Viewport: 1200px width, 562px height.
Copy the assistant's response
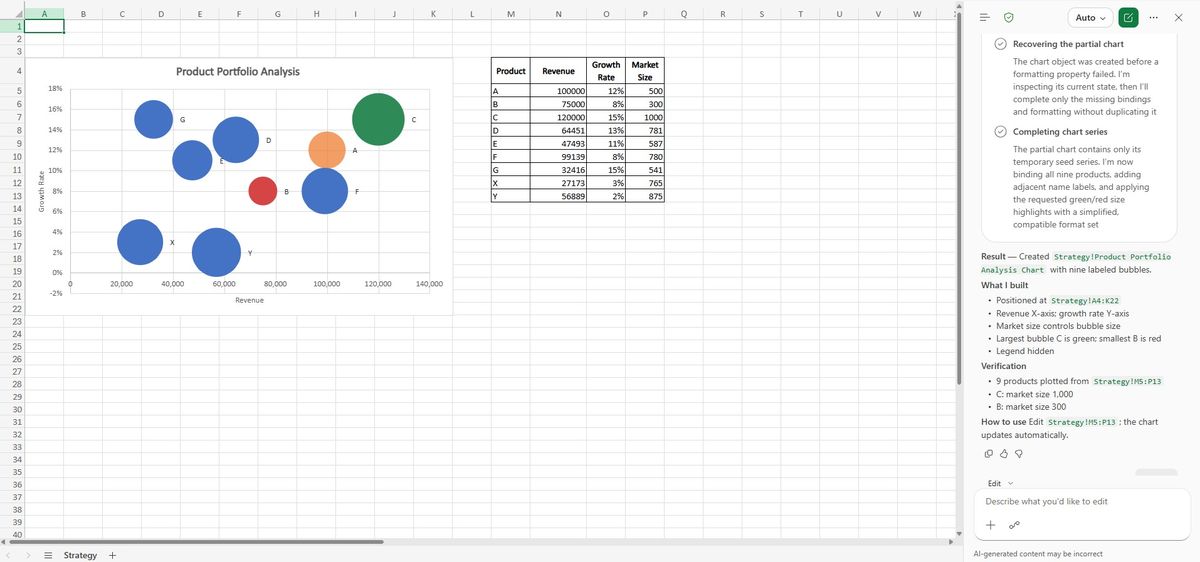(988, 454)
